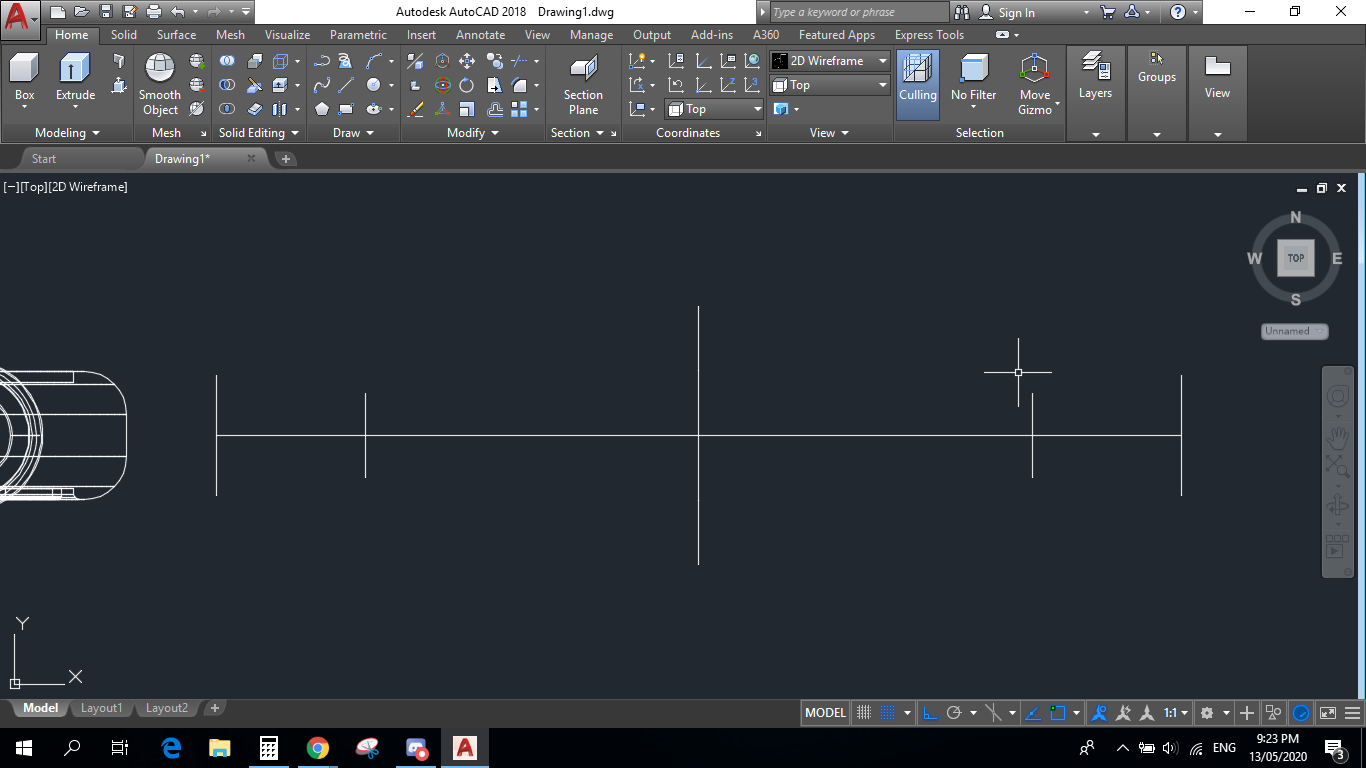Click the new drawing plus tab button
The height and width of the screenshot is (768, 1366).
pos(285,159)
